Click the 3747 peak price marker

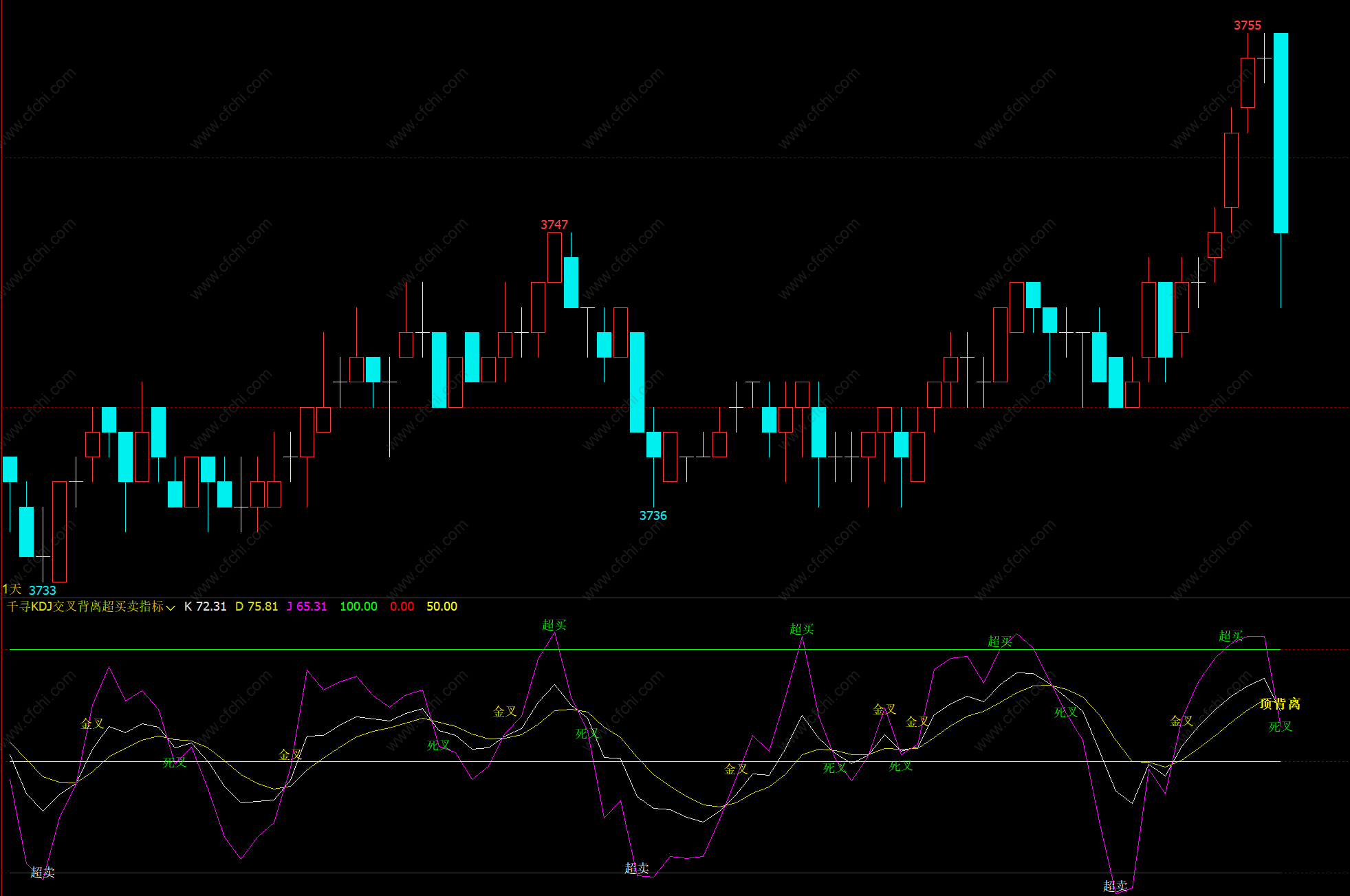click(554, 225)
